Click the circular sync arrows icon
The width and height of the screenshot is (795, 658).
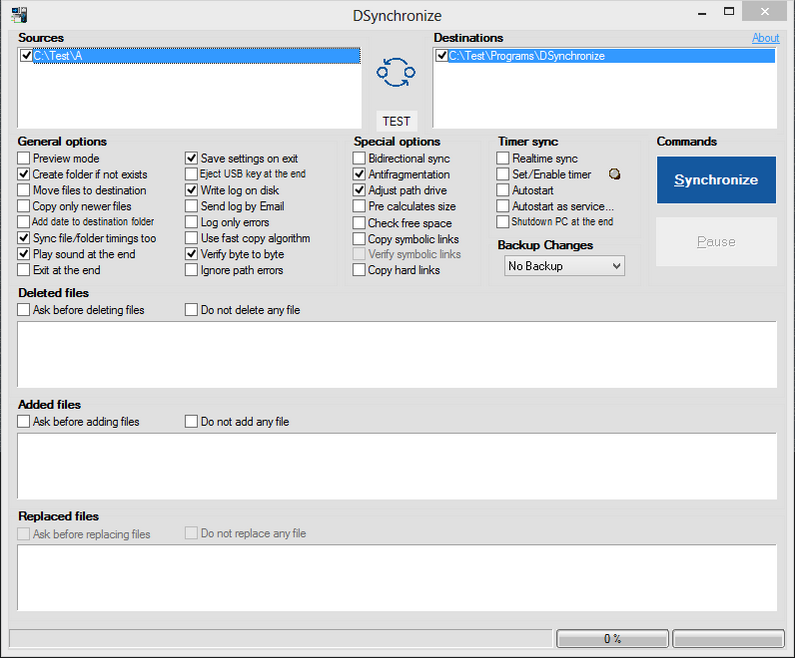[x=396, y=72]
